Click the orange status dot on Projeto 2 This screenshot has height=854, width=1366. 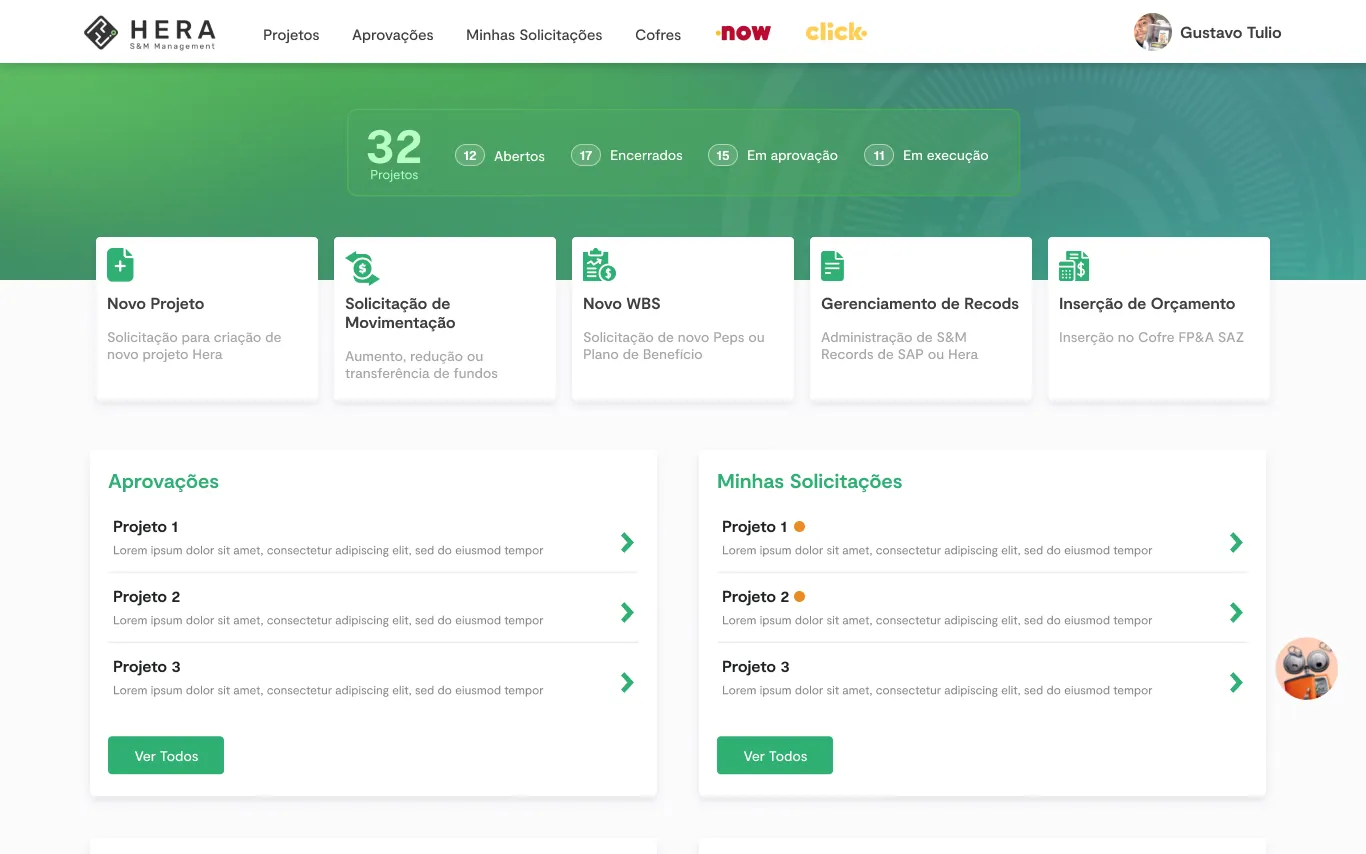[799, 597]
